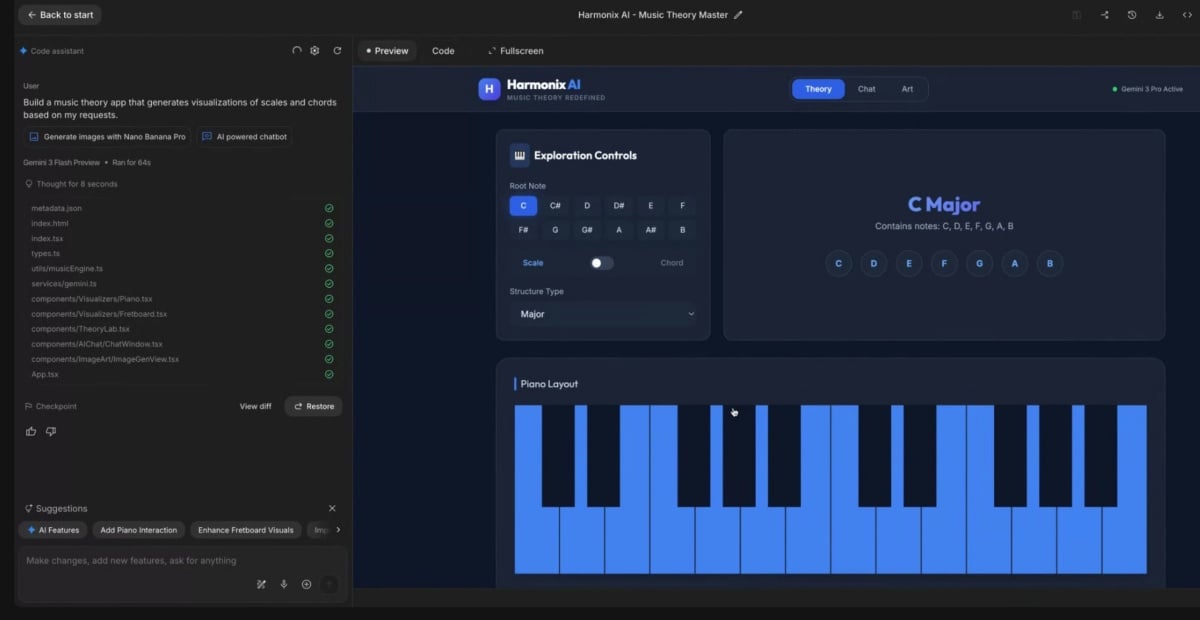Thumbs up the generated checkpoint
This screenshot has width=1200, height=620.
(31, 430)
